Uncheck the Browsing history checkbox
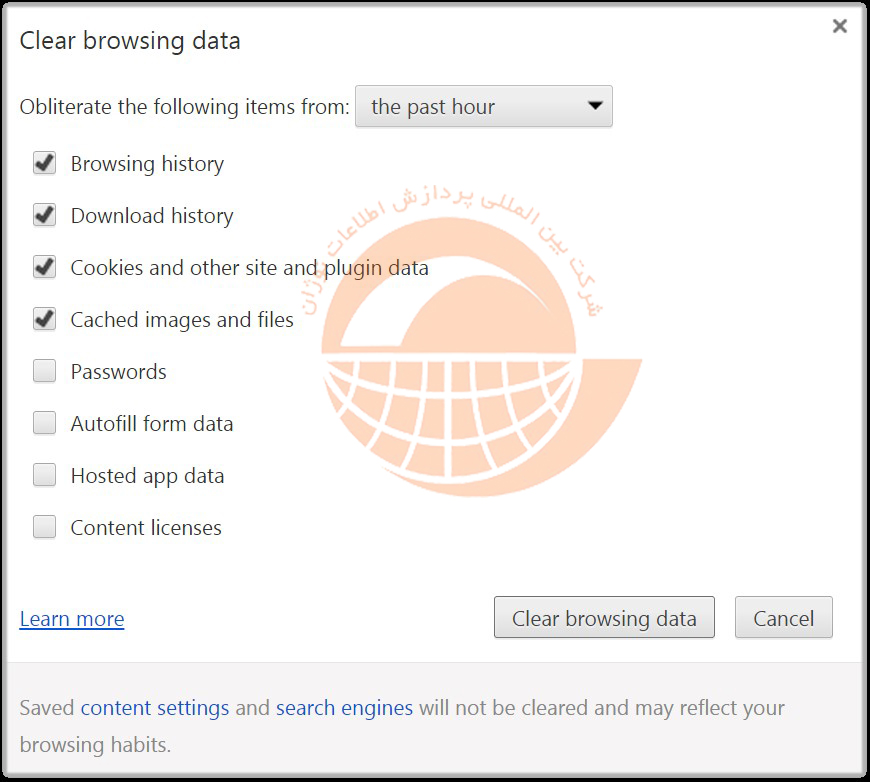The image size is (870, 782). (44, 163)
